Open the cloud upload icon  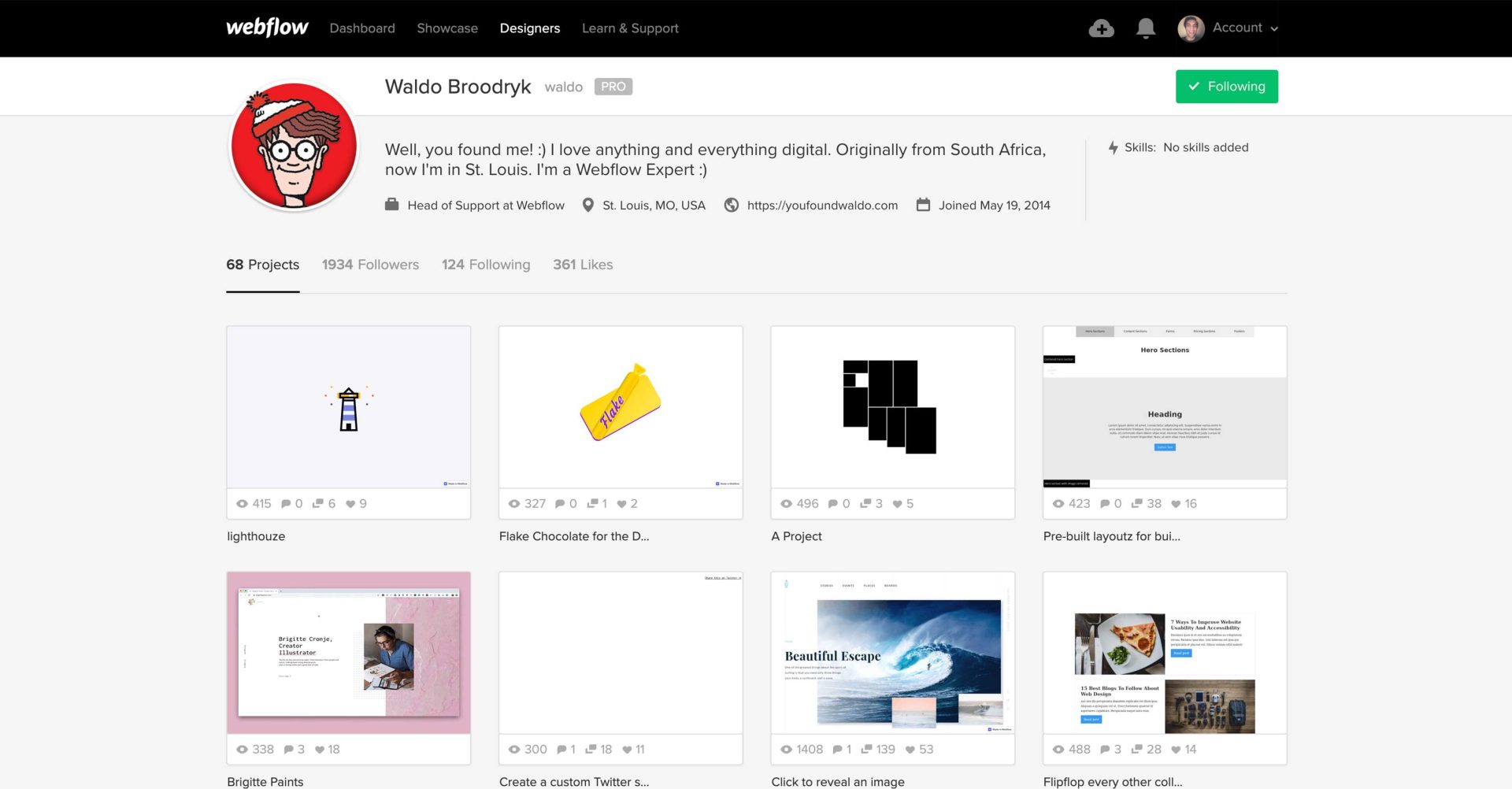point(1101,28)
